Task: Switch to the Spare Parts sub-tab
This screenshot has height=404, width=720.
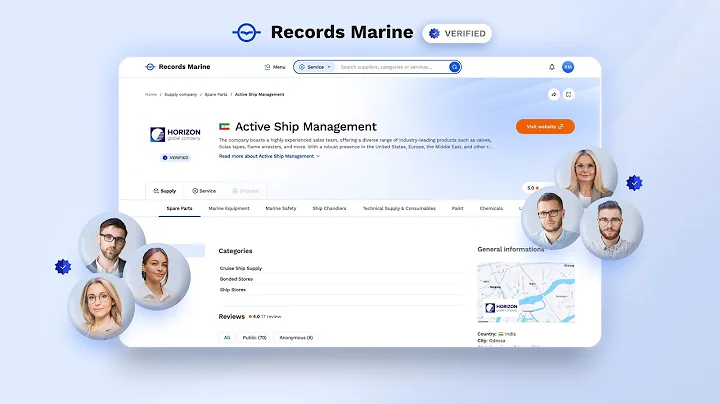Action: point(179,208)
